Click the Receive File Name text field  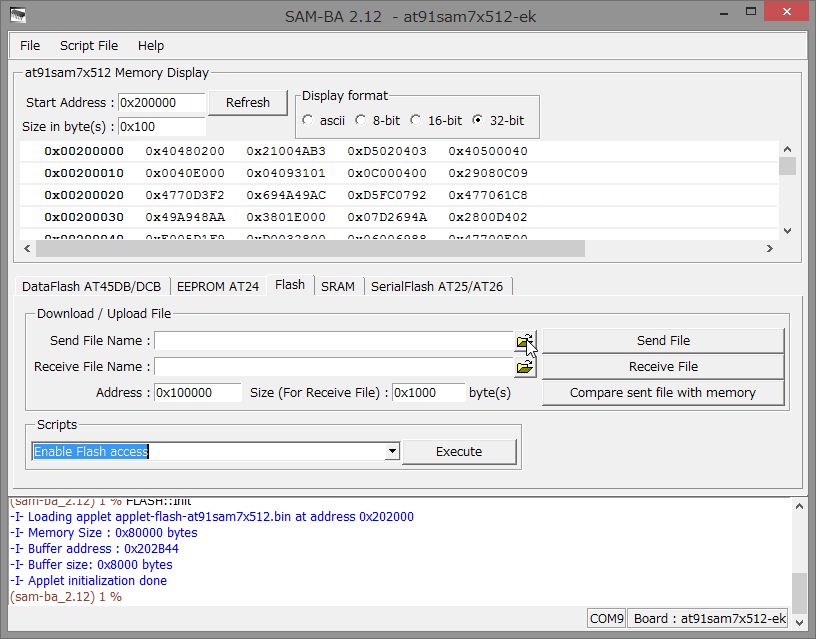[334, 367]
